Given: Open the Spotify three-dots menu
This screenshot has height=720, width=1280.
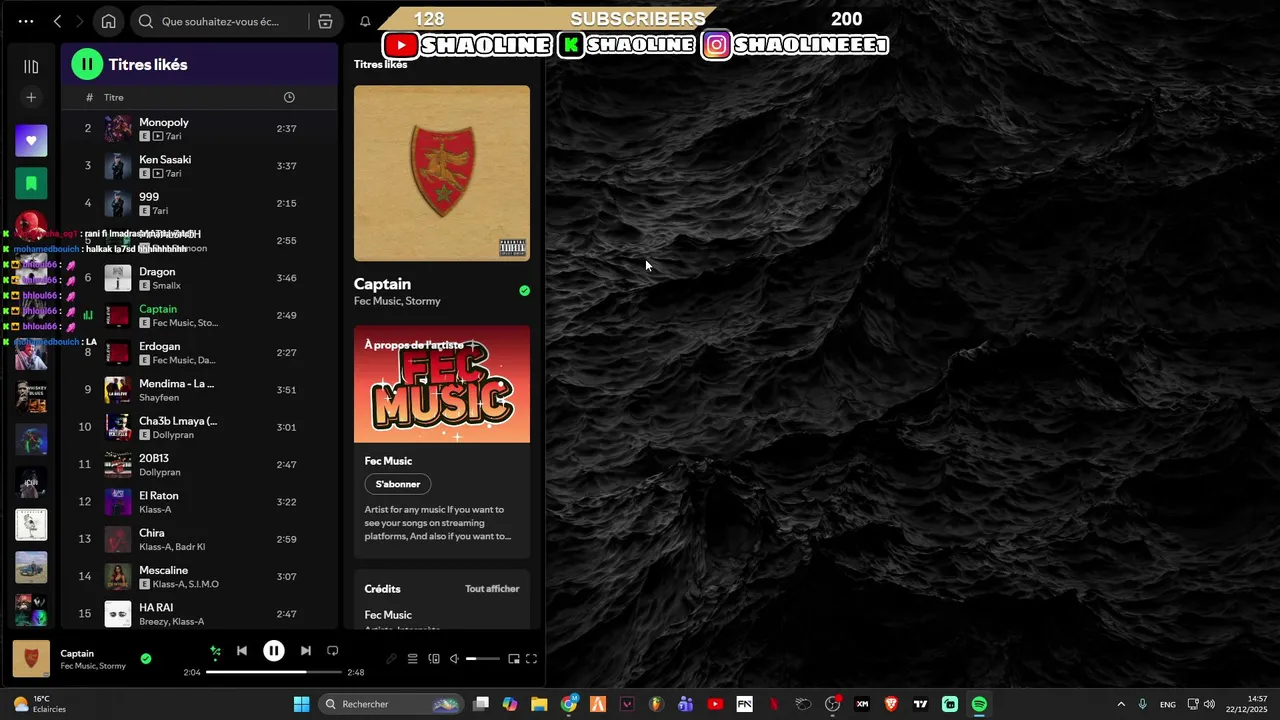Looking at the screenshot, I should tap(25, 21).
